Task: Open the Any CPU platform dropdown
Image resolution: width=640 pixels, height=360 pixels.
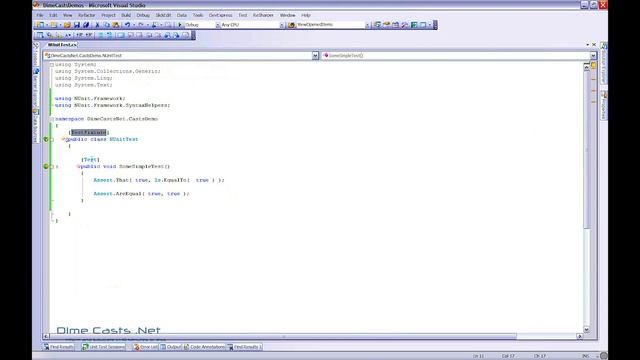Action: (282, 25)
